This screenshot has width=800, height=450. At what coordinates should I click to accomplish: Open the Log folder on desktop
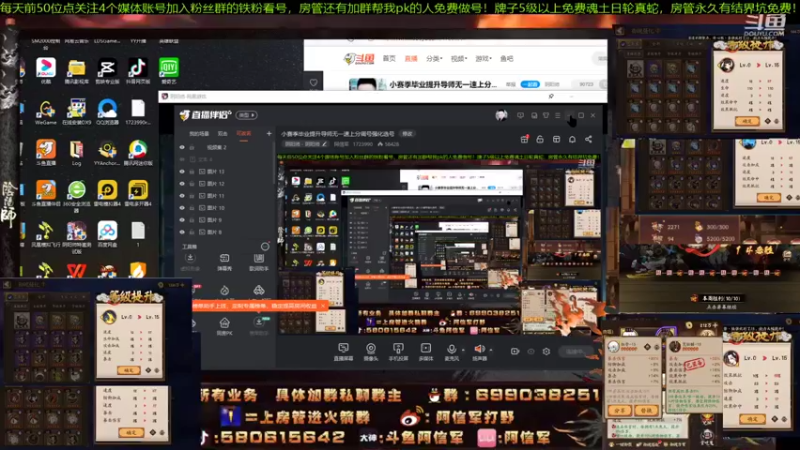76,153
